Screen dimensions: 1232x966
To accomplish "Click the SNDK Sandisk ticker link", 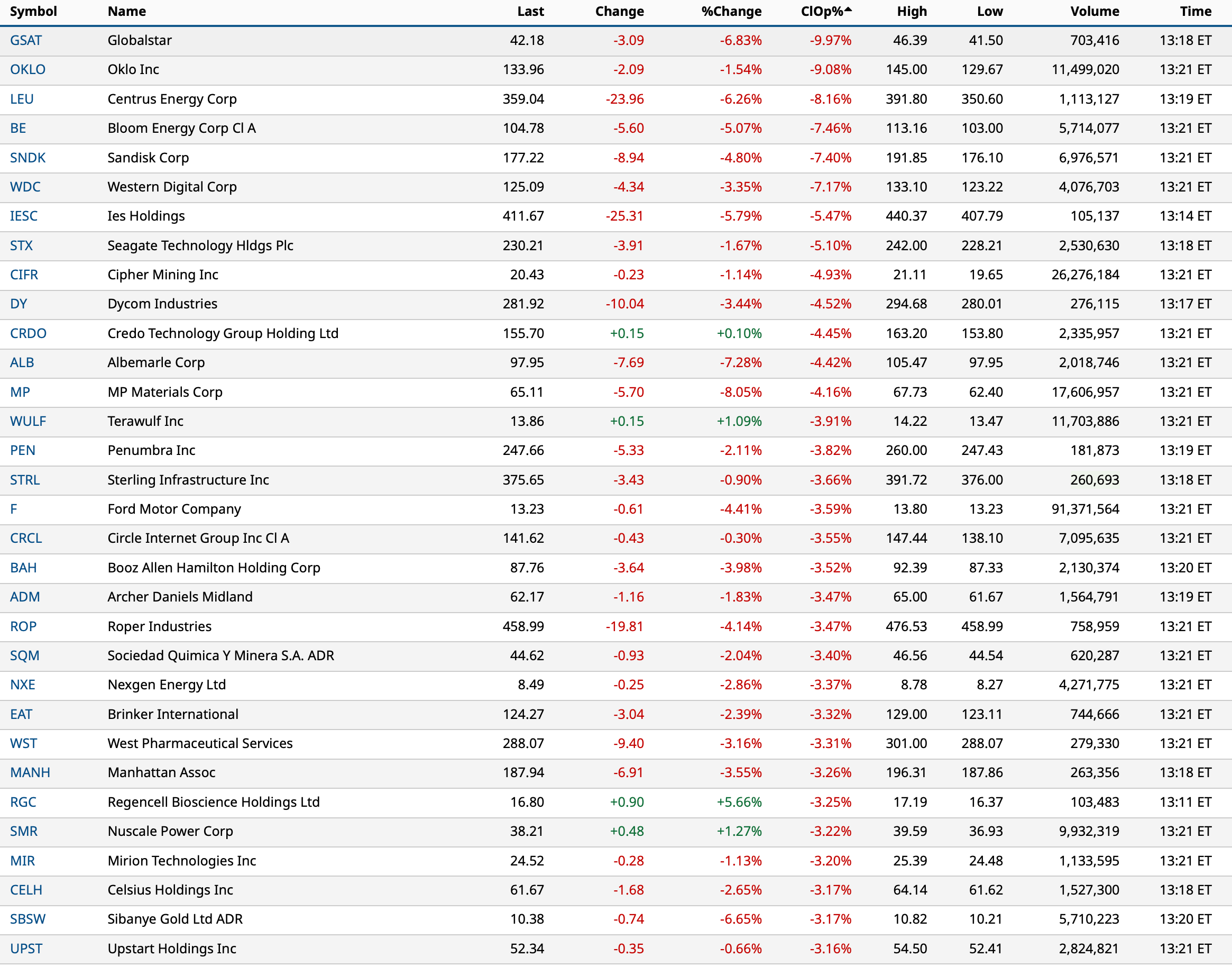I will click(x=27, y=158).
